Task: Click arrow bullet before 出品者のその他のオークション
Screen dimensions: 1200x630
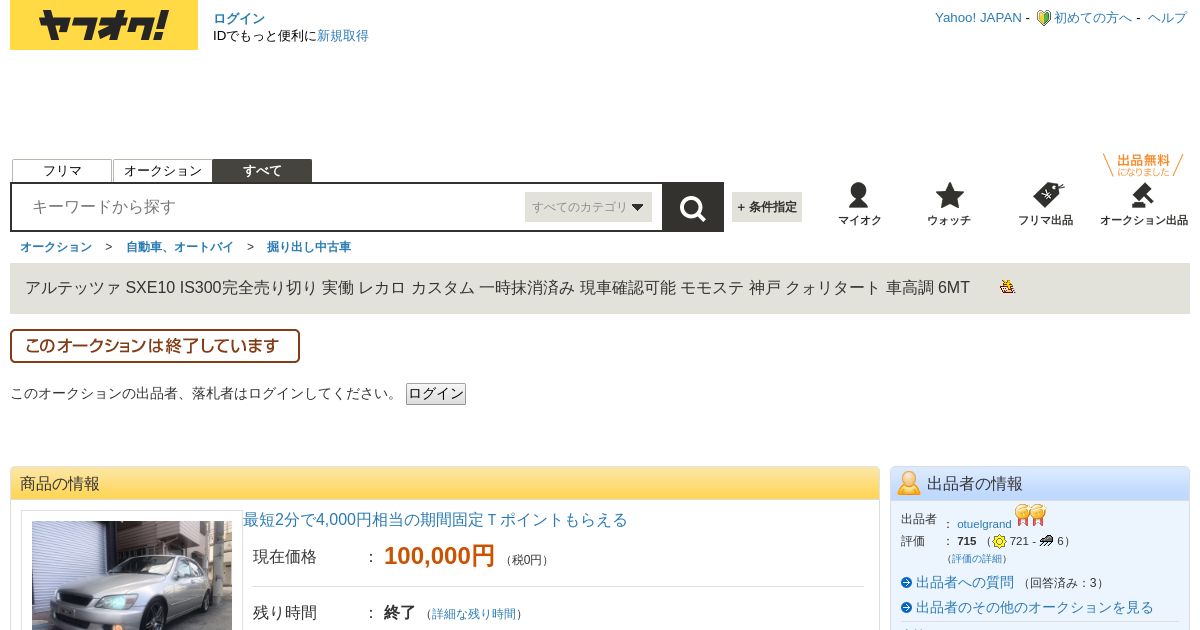Action: click(906, 607)
